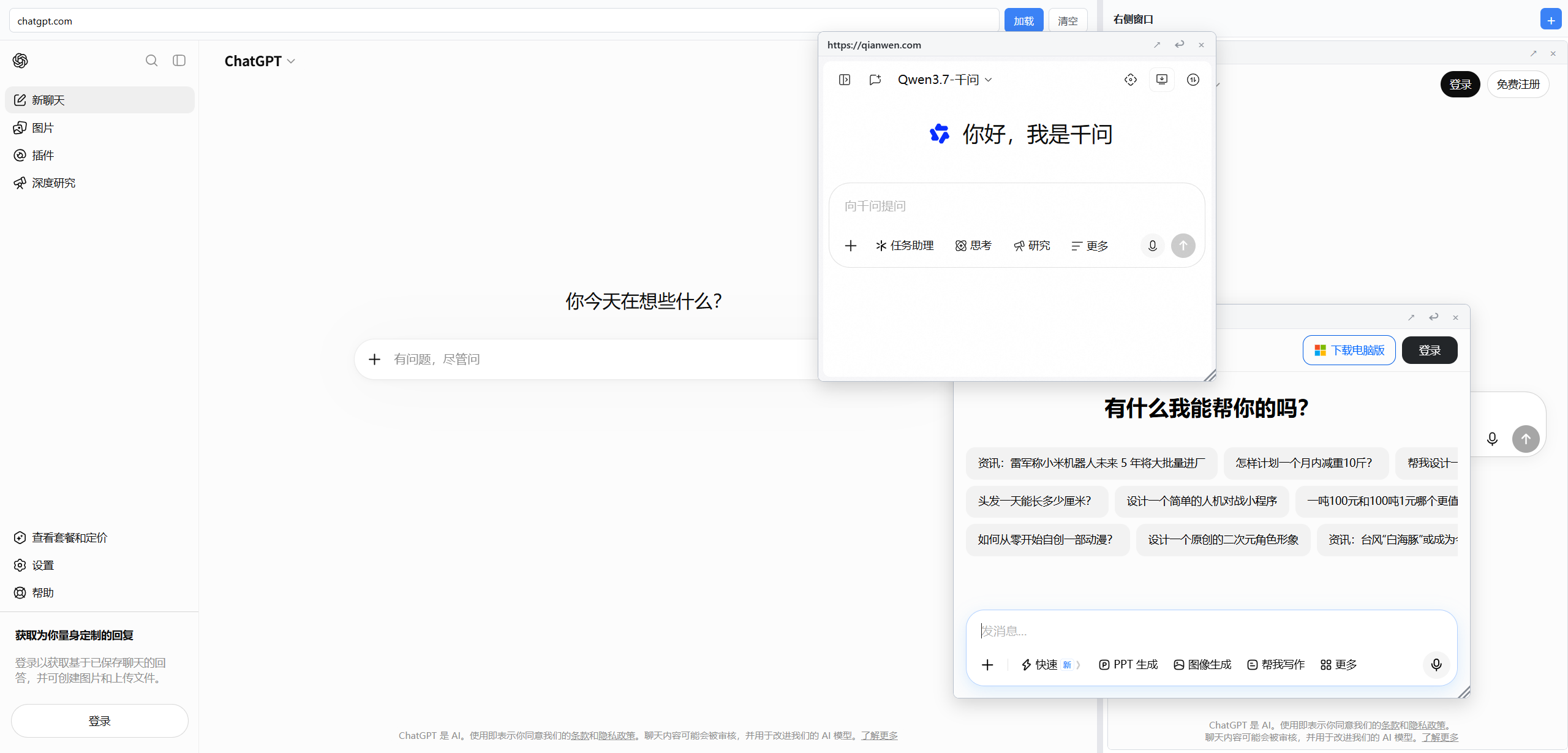Pop out the qianwen window arrow icon
This screenshot has width=1568, height=753.
1157,45
